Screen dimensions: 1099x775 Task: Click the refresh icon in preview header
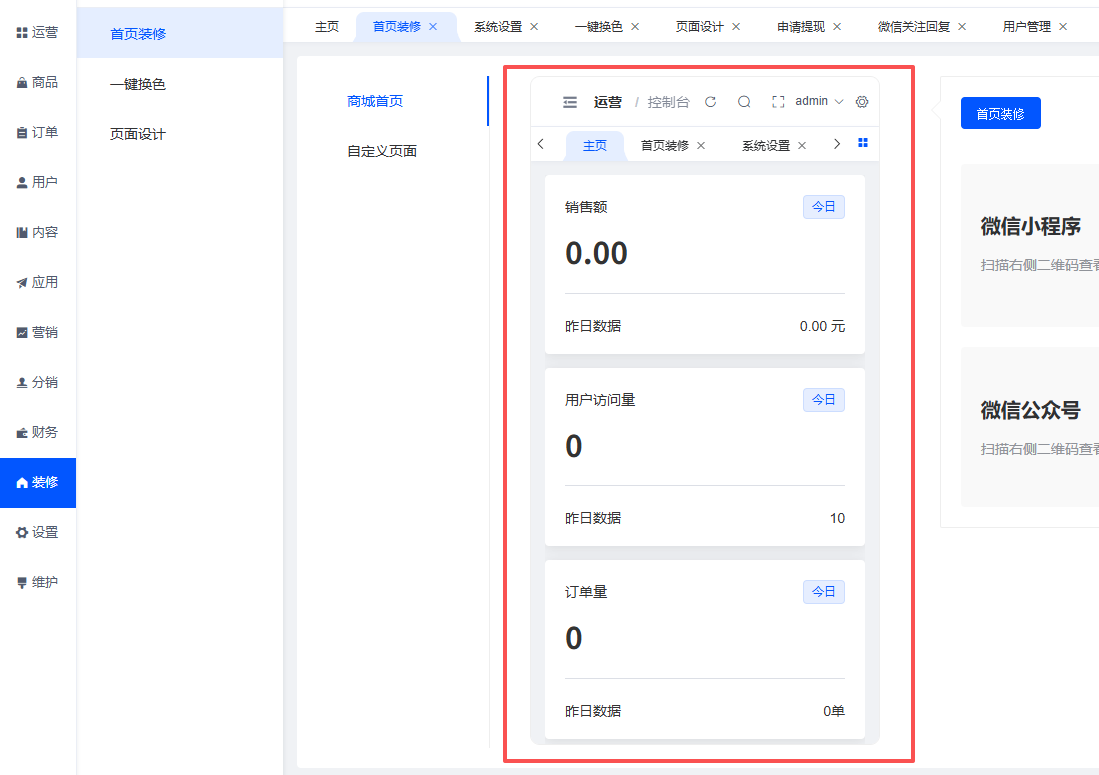[711, 102]
